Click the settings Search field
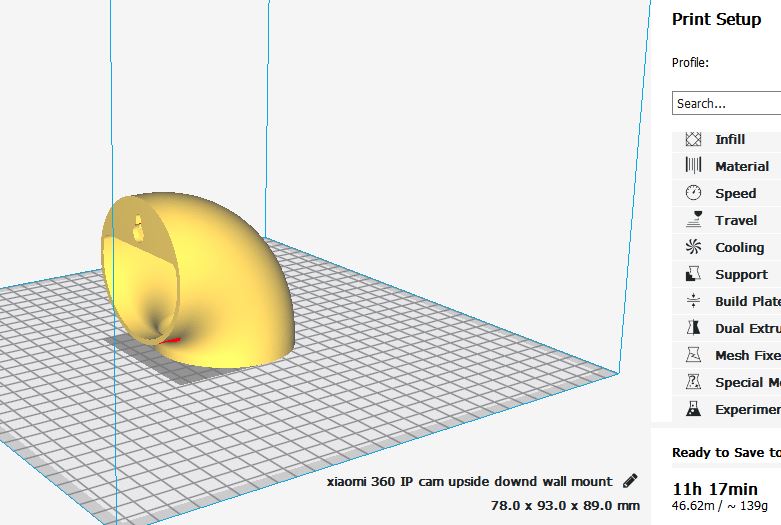Viewport: 781px width, 525px height. (x=727, y=103)
